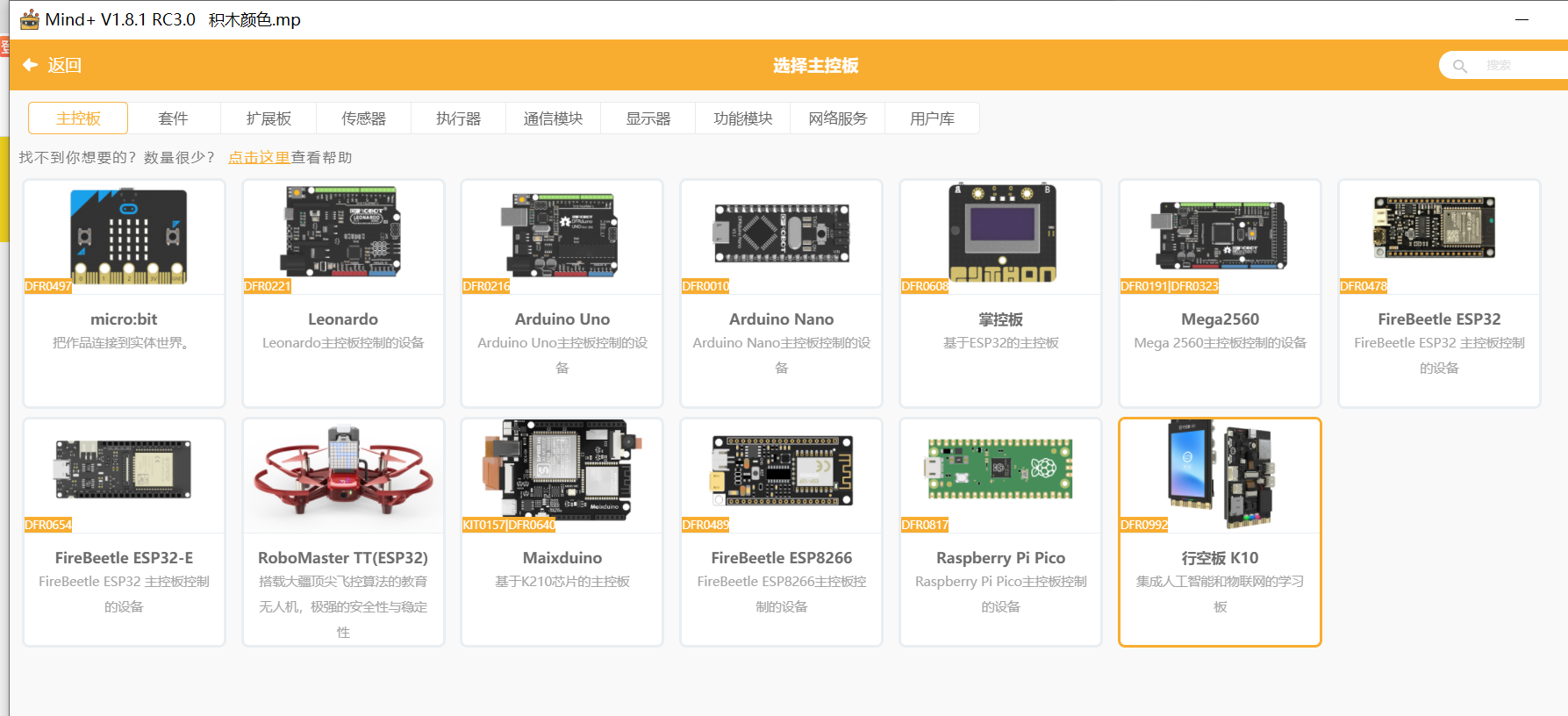Select the Mega2560 board title

point(1220,319)
